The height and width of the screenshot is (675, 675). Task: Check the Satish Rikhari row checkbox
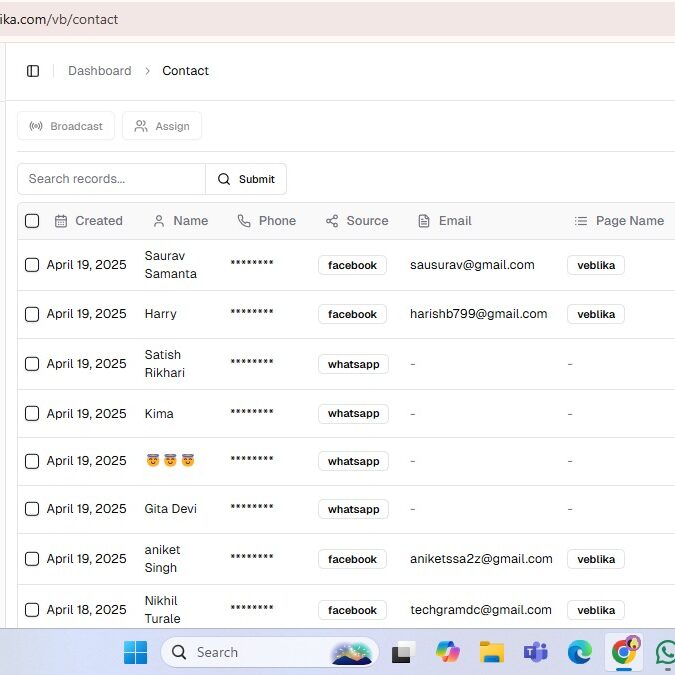click(x=32, y=364)
